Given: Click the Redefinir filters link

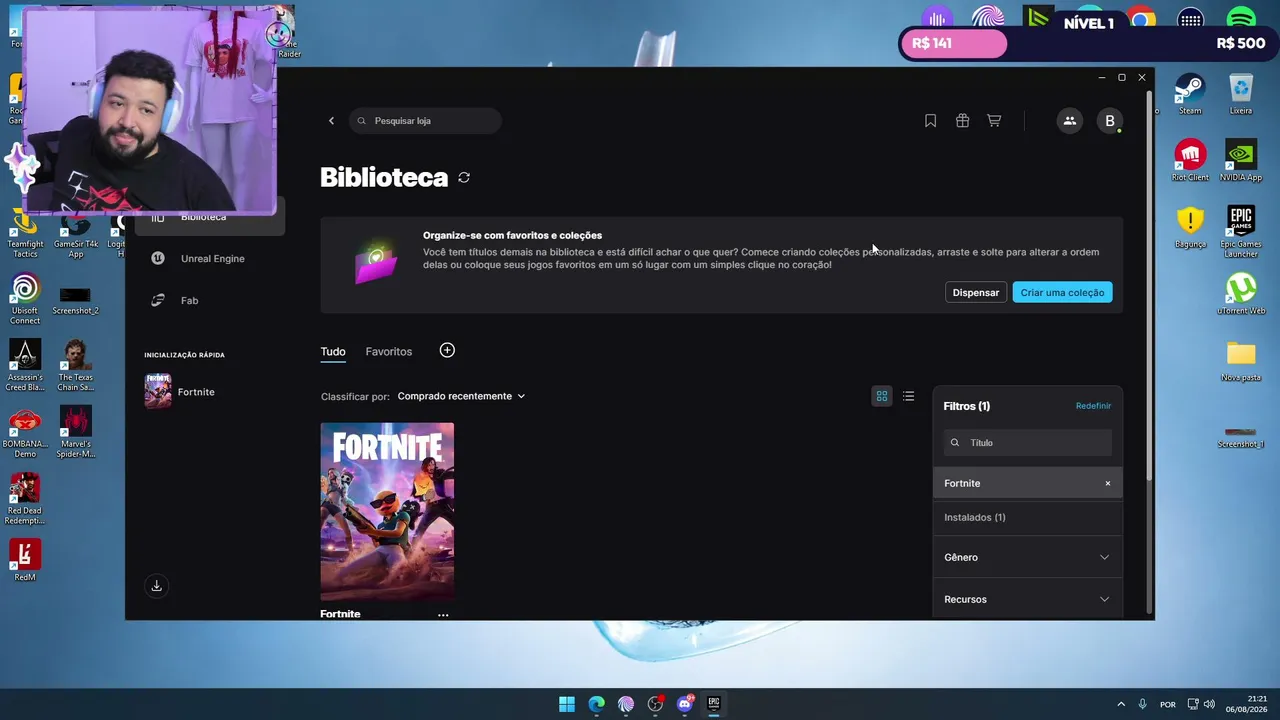Looking at the screenshot, I should point(1093,406).
